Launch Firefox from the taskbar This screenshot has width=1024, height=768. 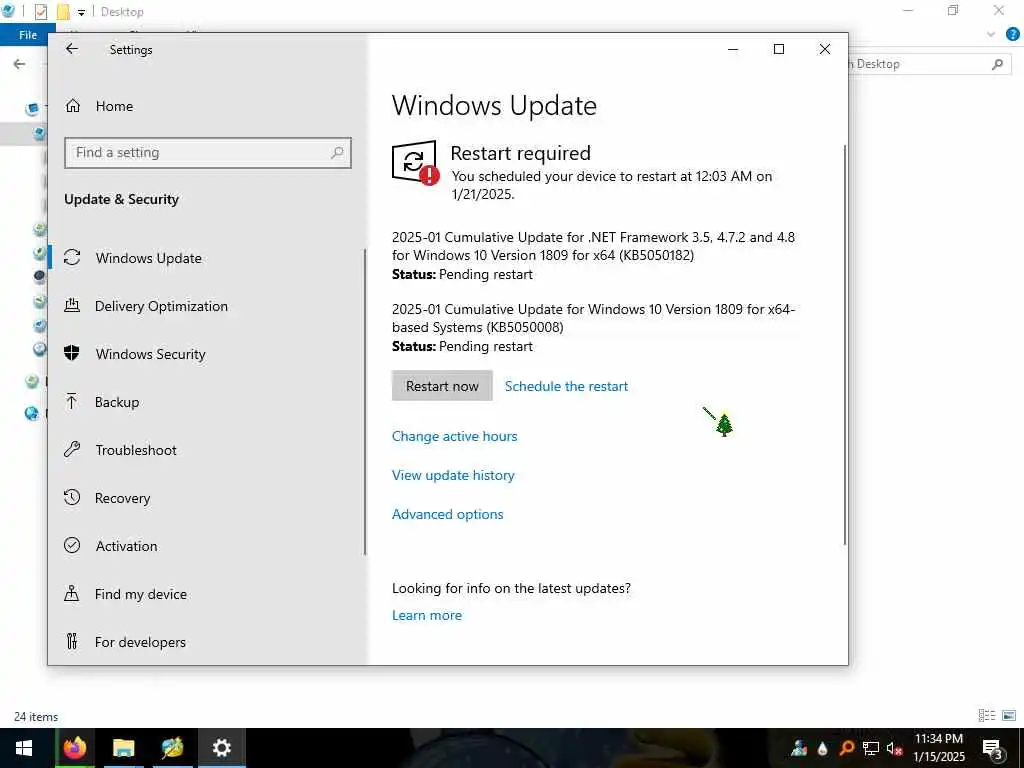click(74, 748)
